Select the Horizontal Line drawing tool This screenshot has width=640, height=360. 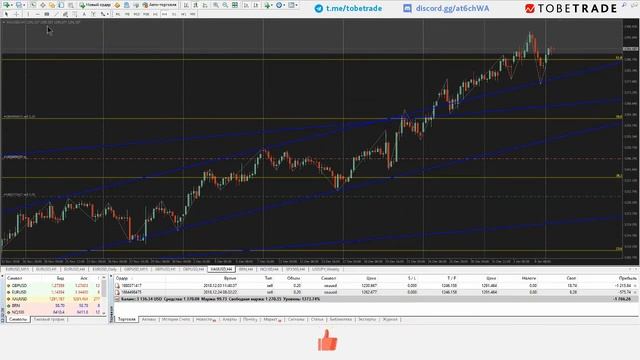tap(37, 14)
